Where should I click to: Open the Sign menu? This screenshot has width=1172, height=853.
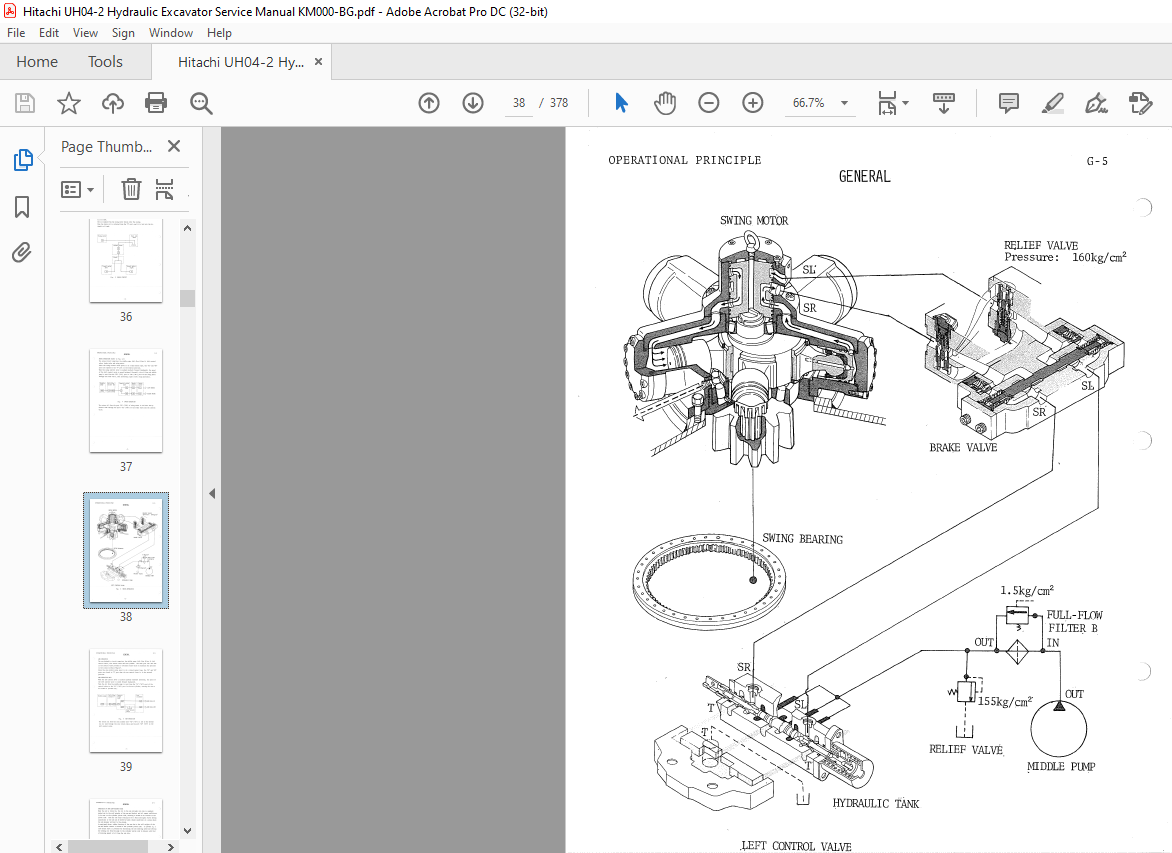(x=123, y=33)
